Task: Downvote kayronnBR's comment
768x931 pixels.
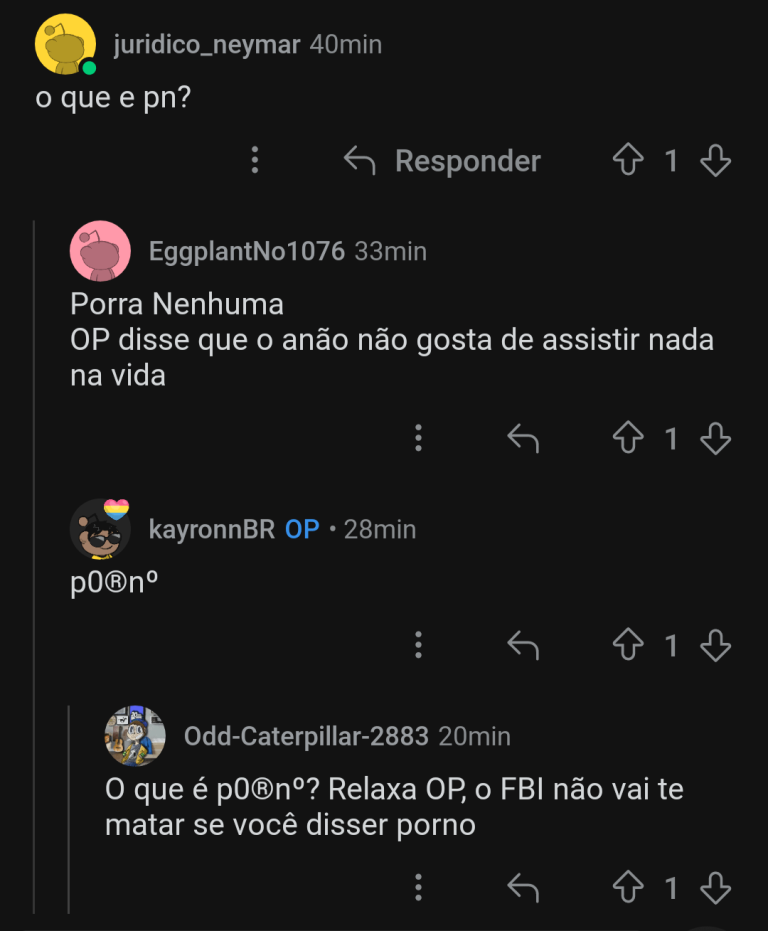Action: pyautogui.click(x=716, y=646)
